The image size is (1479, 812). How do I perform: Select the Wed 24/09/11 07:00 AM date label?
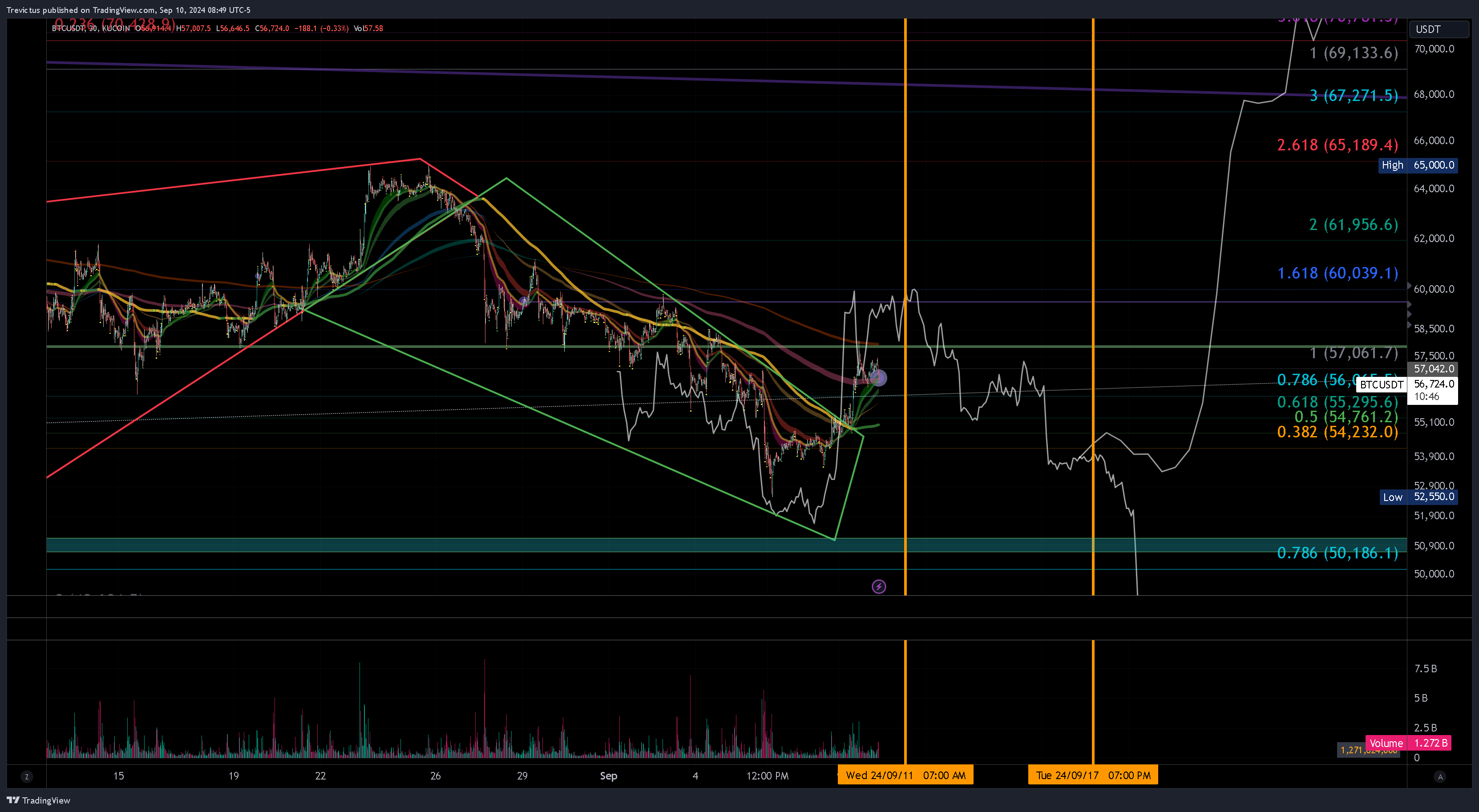[x=905, y=775]
